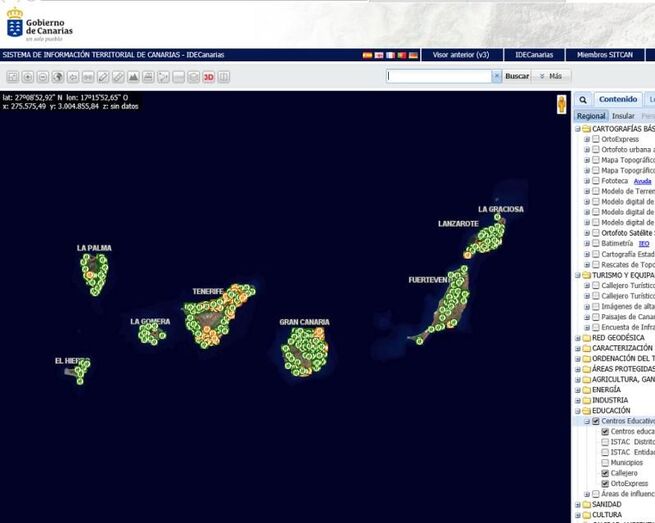Toggle the OrtoExpress checkbox under Educación
This screenshot has height=523, width=655.
pos(605,484)
